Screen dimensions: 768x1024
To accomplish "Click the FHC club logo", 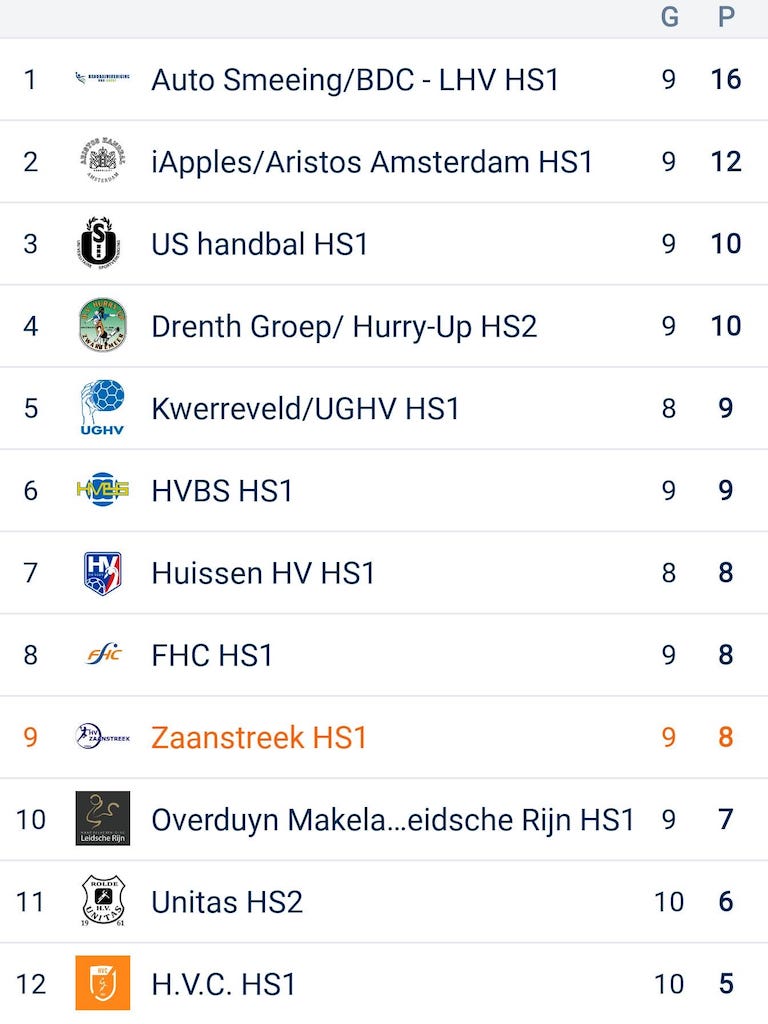I will (102, 655).
